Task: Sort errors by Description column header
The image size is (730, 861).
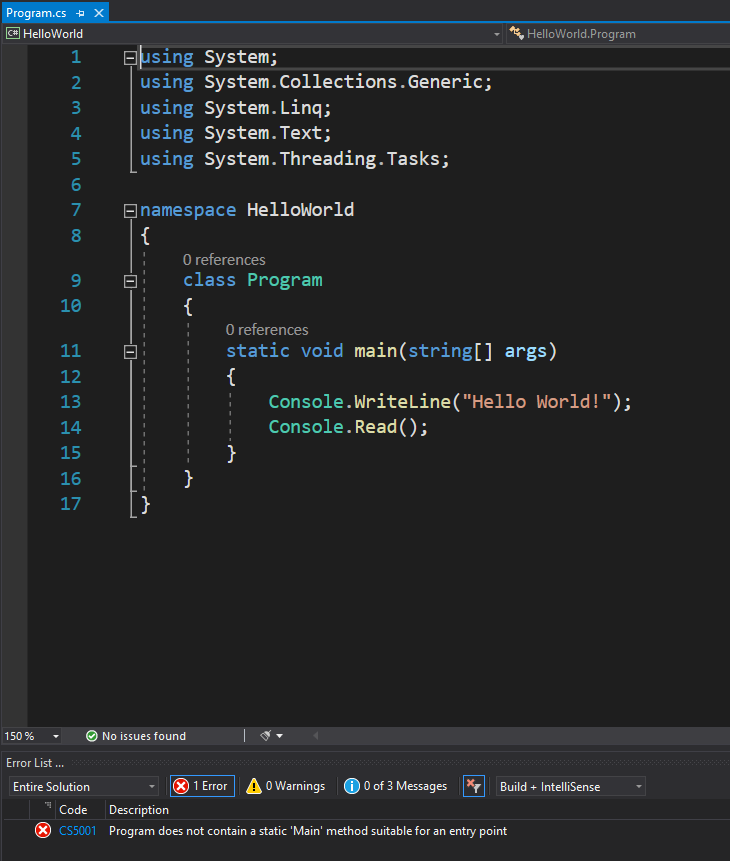Action: tap(139, 810)
